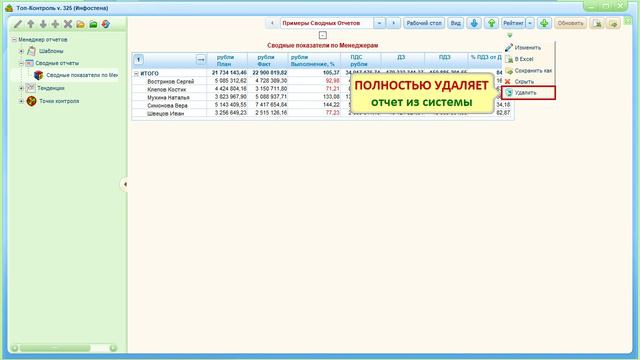Viewport: 640px width, 360px height.
Task: Click the green folder icon in left toolbar
Action: pyautogui.click(x=93, y=24)
